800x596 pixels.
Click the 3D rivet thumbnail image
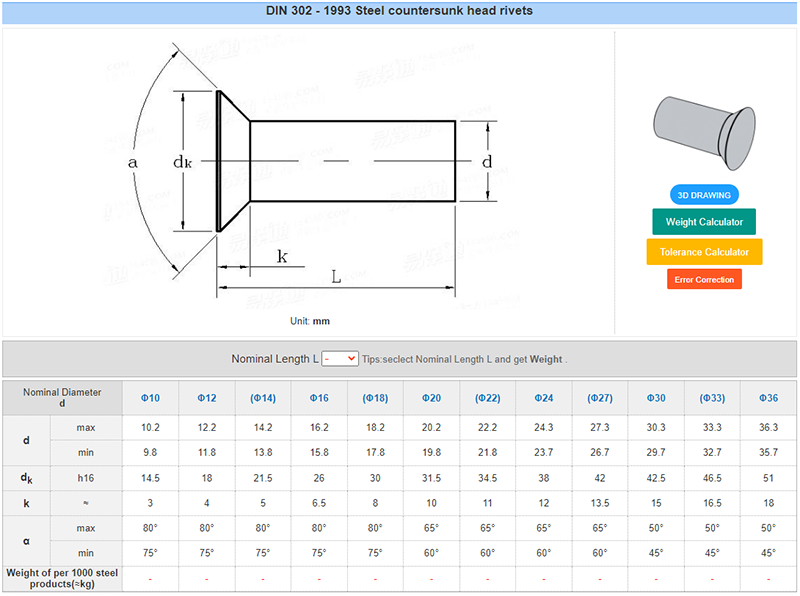point(704,133)
